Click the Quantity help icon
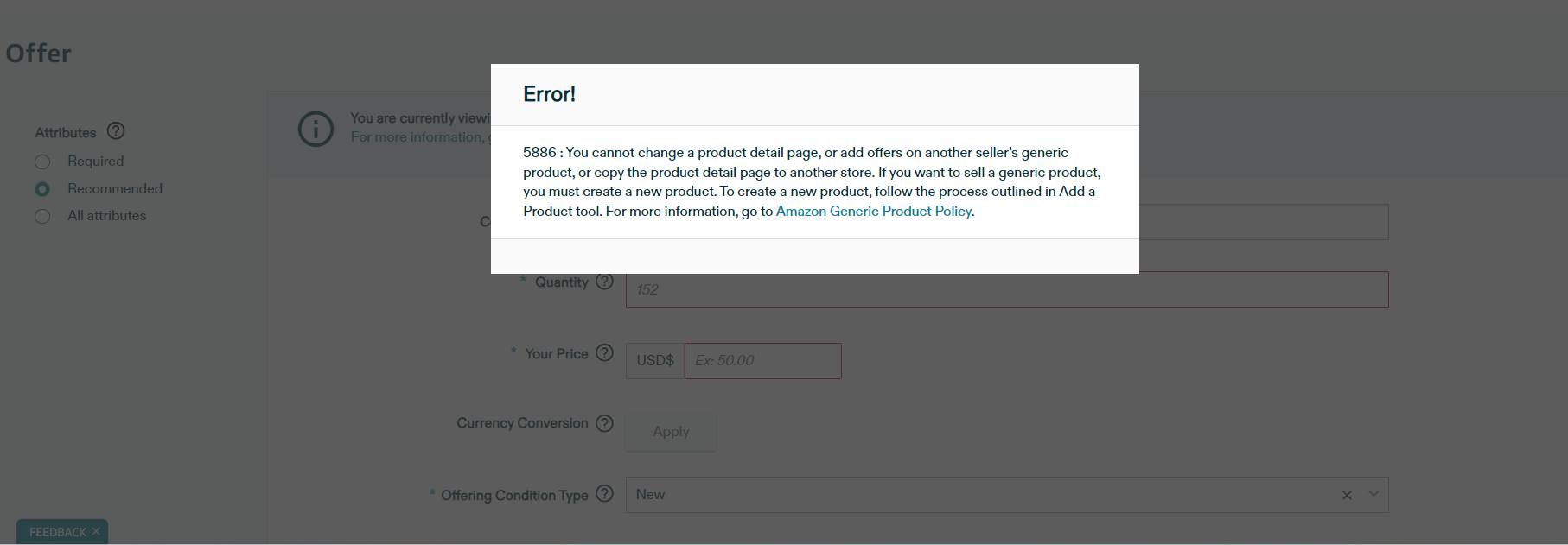 (605, 282)
